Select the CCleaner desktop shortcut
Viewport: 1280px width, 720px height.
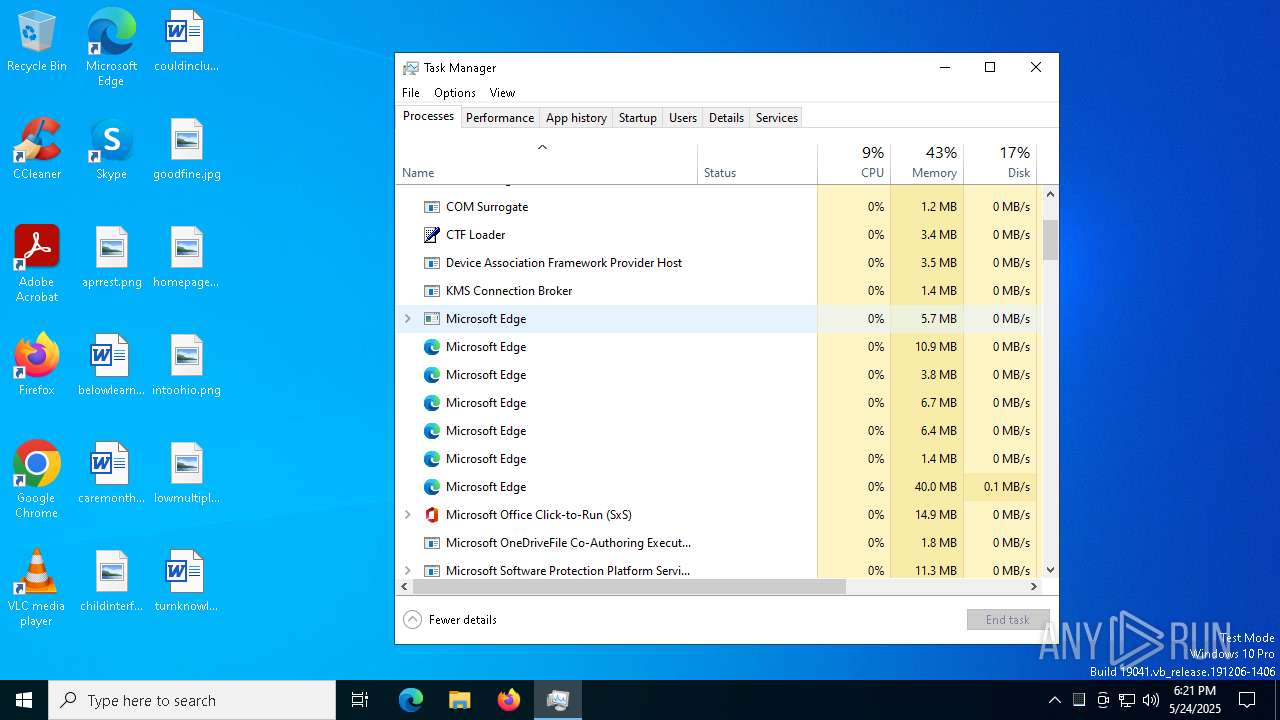37,149
